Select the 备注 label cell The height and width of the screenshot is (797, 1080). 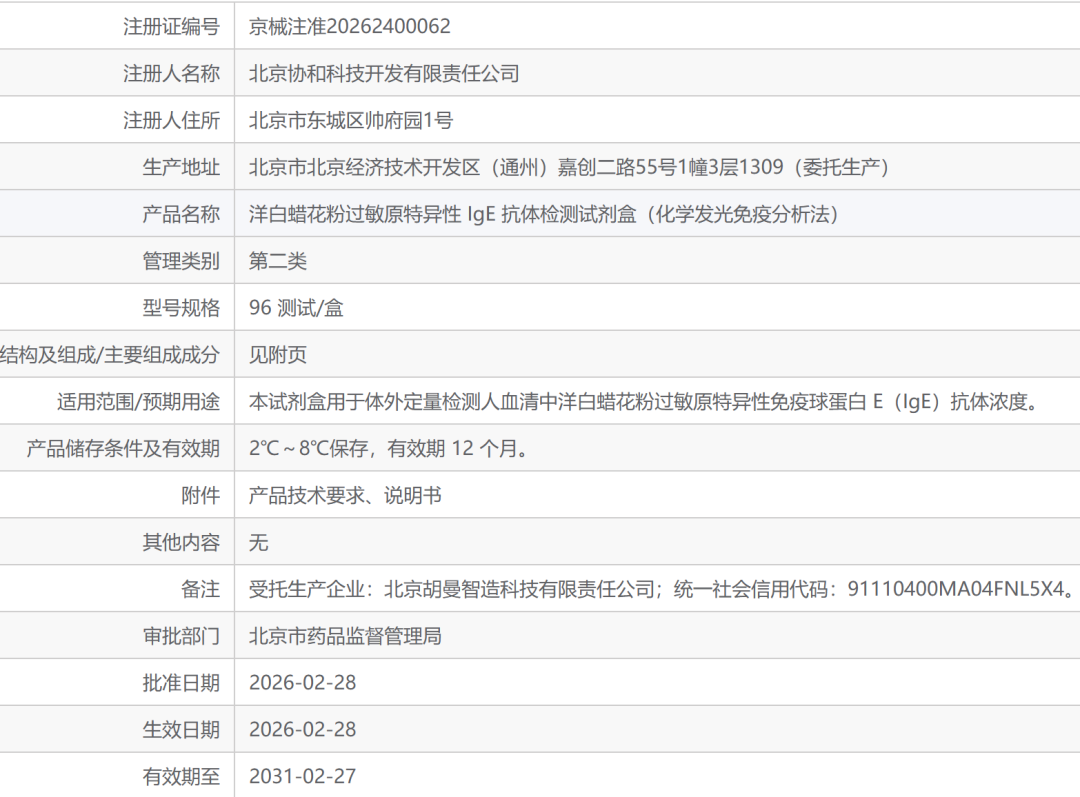(200, 590)
